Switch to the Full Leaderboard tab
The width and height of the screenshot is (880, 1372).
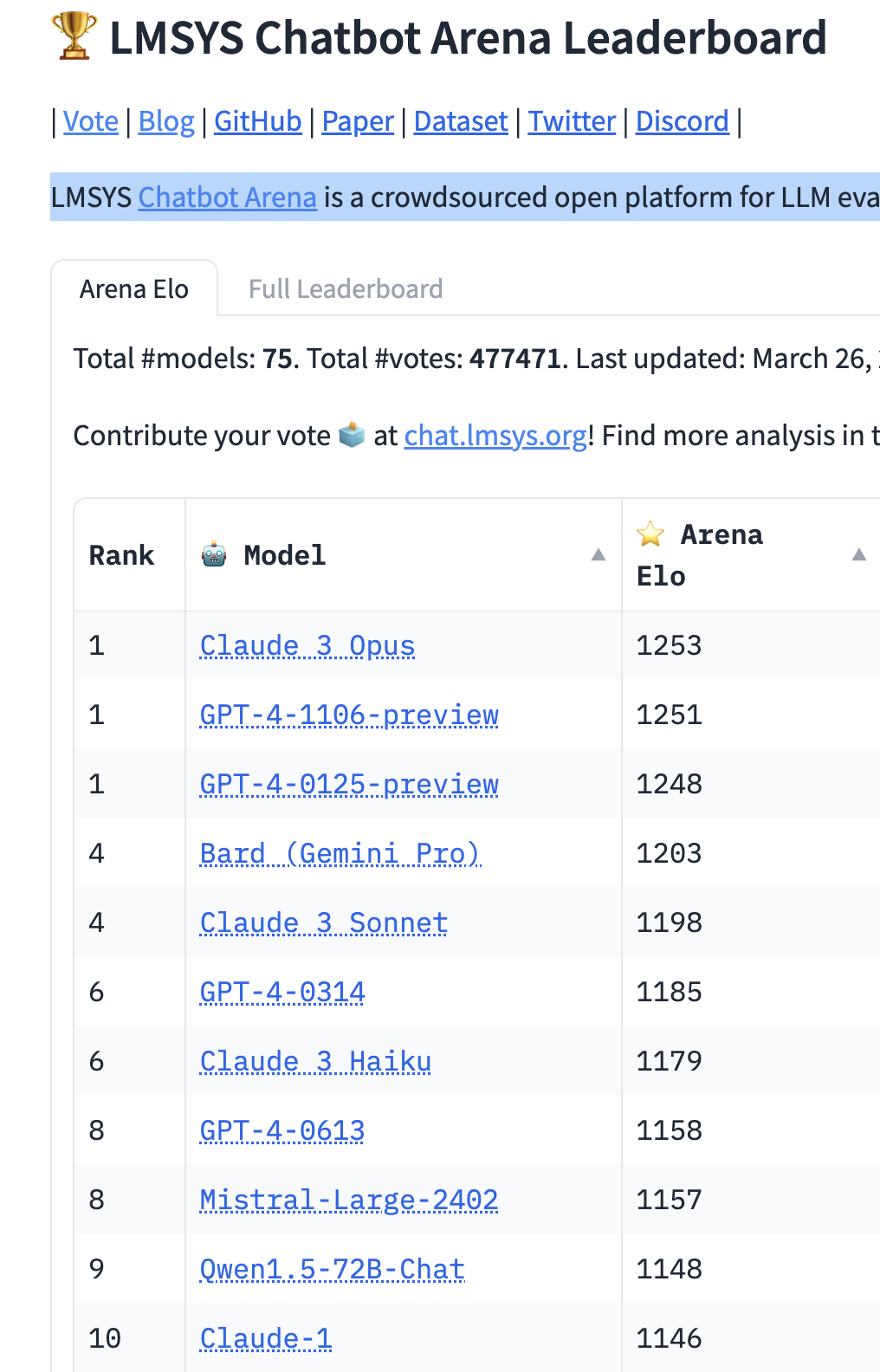pos(345,289)
